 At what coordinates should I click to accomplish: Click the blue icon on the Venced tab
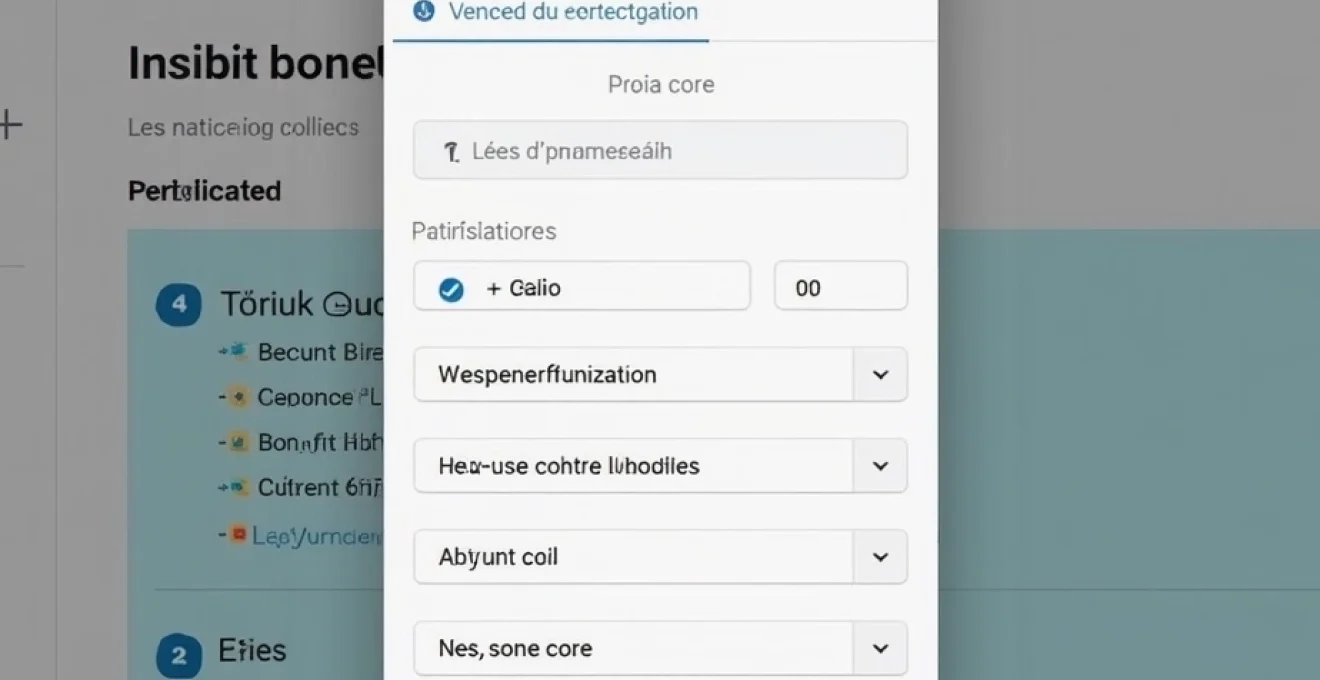pyautogui.click(x=424, y=12)
